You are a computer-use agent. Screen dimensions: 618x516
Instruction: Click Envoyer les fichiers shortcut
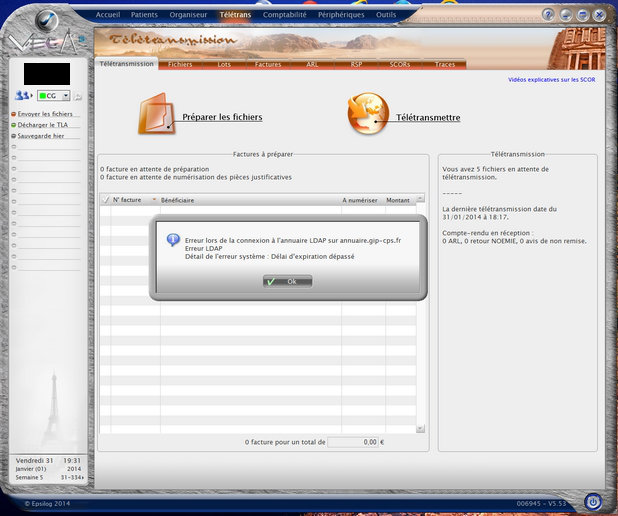(x=45, y=114)
